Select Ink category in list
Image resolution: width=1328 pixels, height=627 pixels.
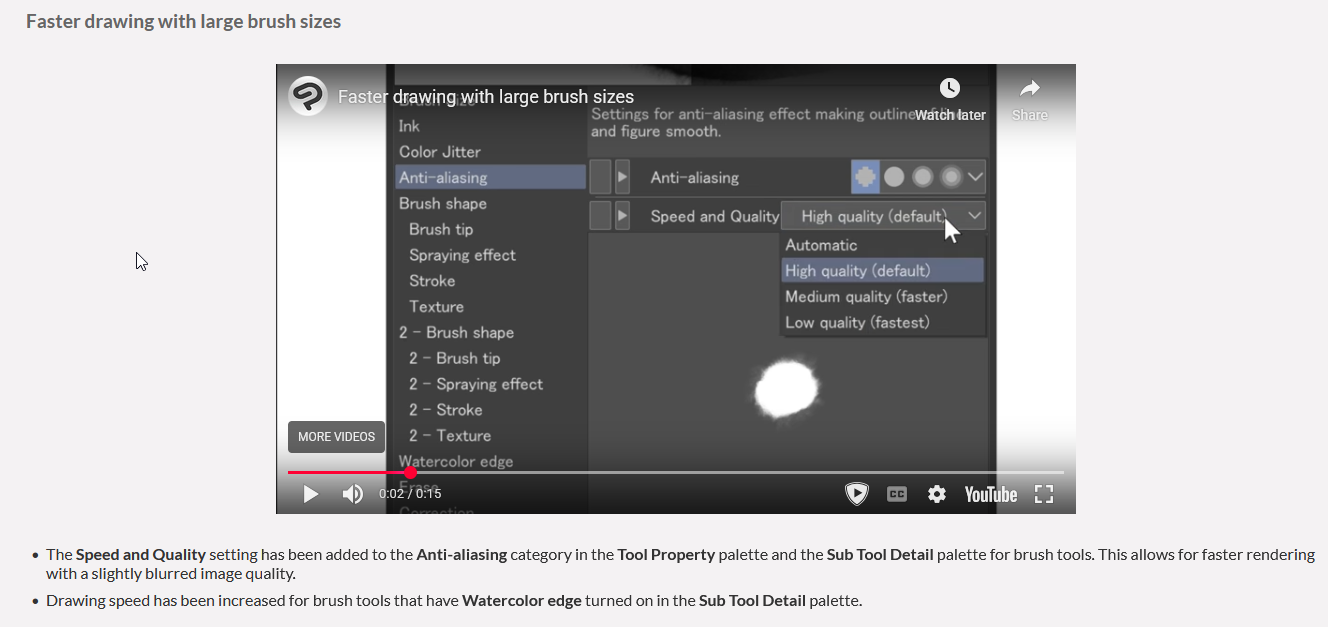tap(409, 126)
